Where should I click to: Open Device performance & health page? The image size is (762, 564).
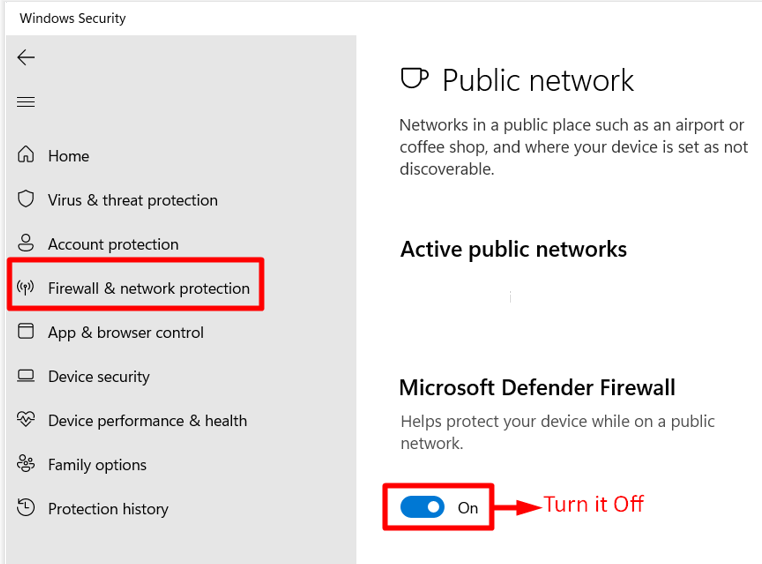pyautogui.click(x=148, y=421)
